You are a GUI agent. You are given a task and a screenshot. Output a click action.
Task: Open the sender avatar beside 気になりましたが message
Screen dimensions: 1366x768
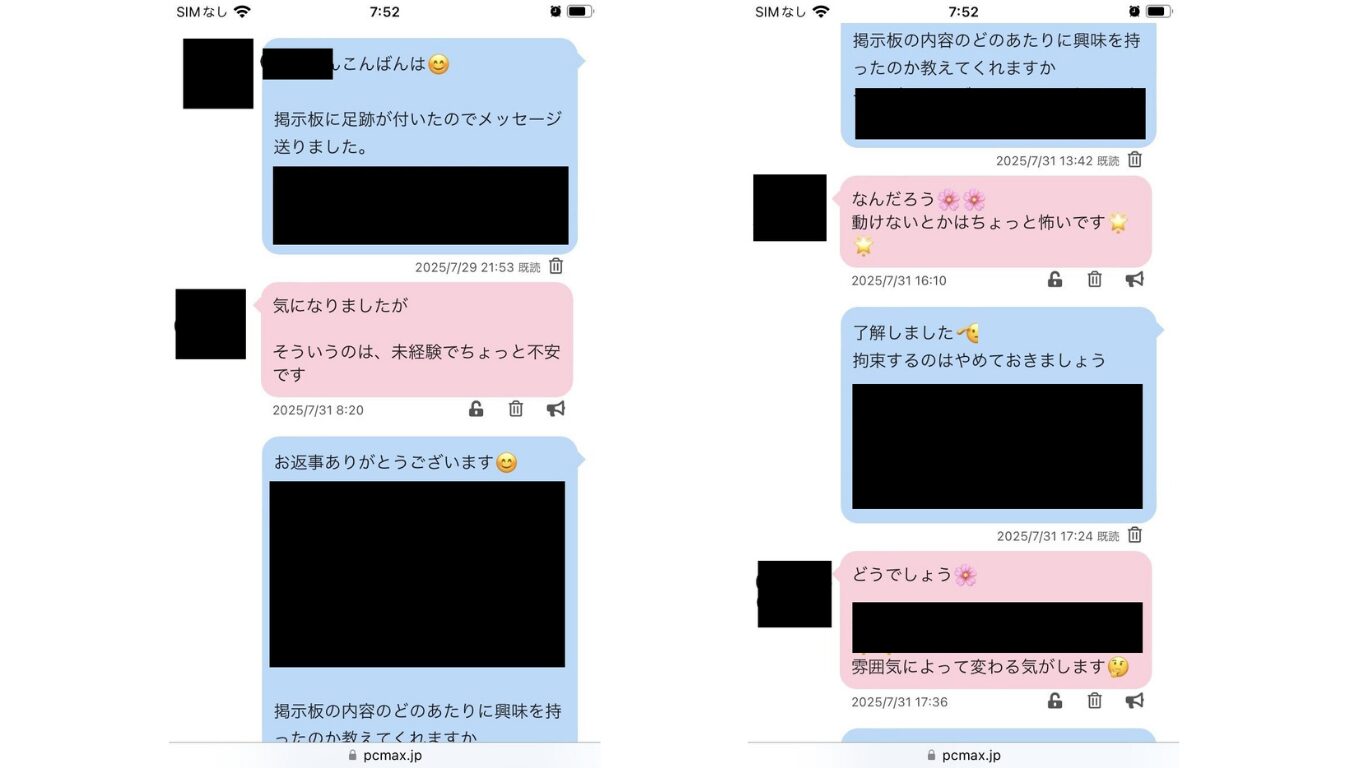coord(211,324)
